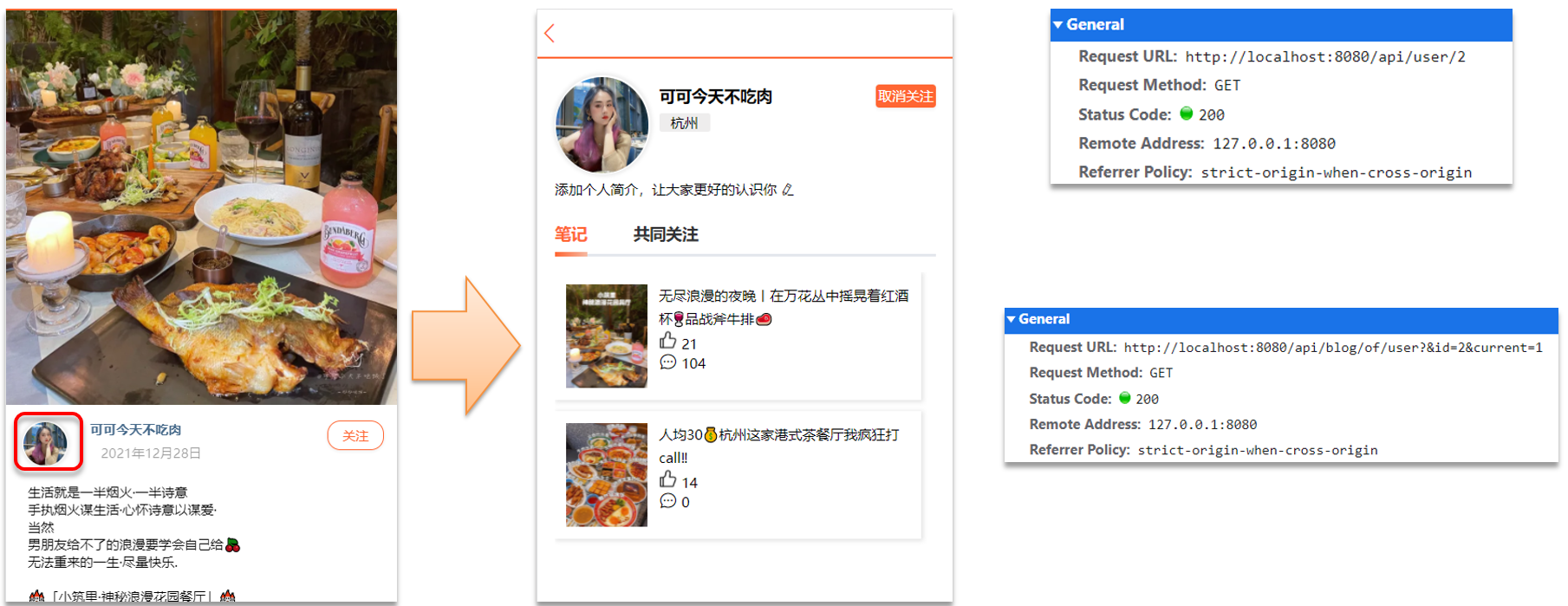The width and height of the screenshot is (1568, 606).
Task: Open note thumbnail of 人均30 港式茶餐厅 post
Action: coord(607,474)
